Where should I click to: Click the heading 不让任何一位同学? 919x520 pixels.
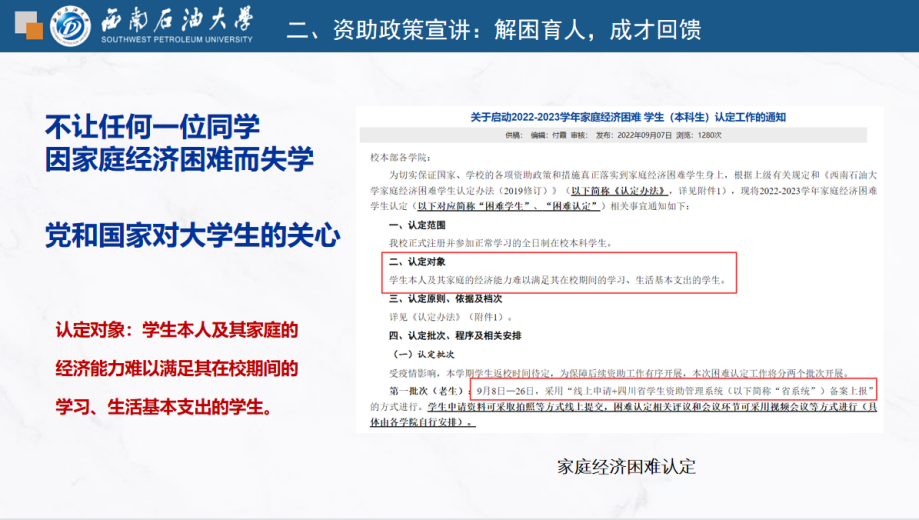[x=153, y=126]
